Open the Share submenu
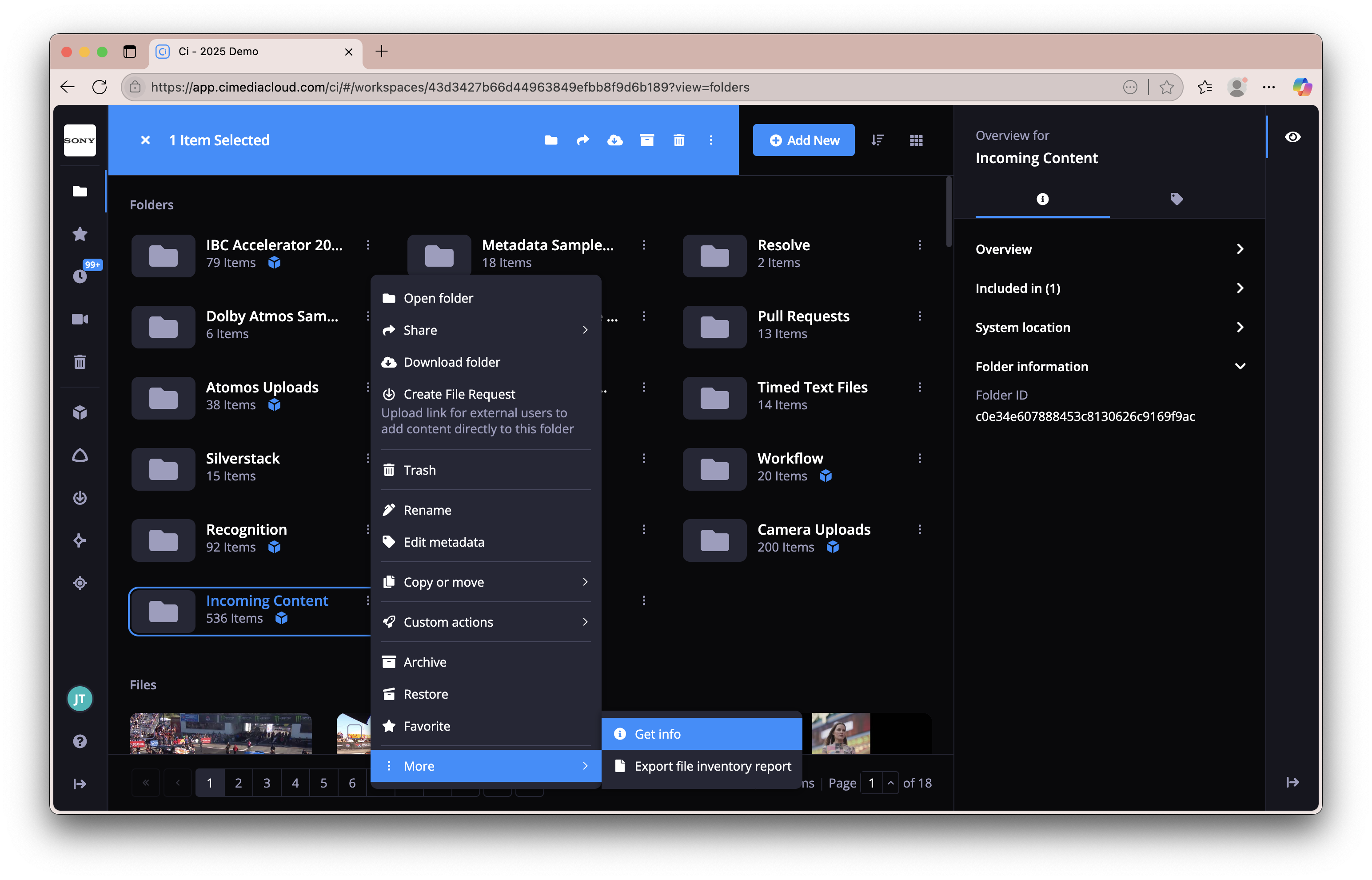Viewport: 1372px width, 880px height. click(486, 330)
